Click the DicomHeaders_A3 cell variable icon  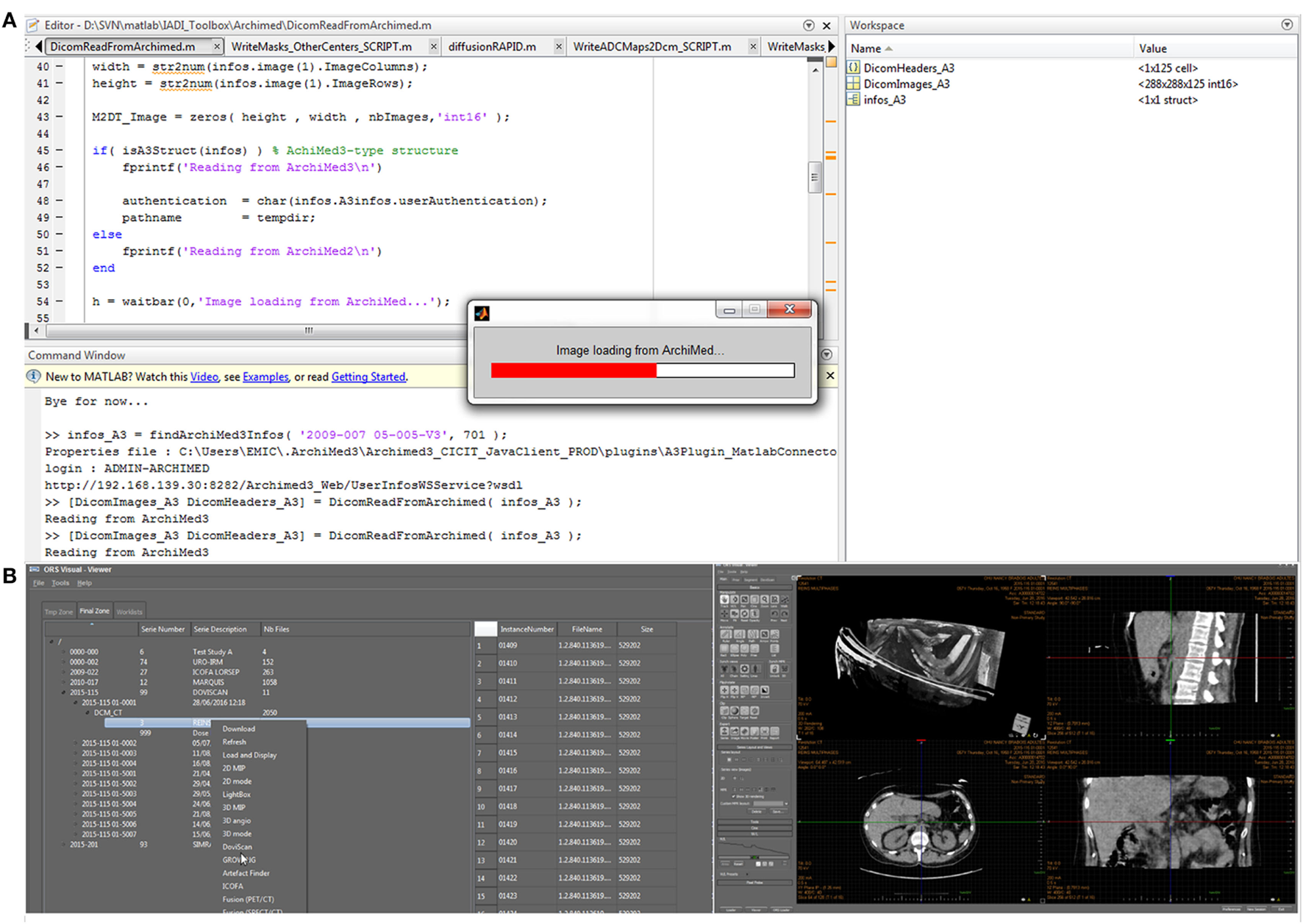coord(853,68)
